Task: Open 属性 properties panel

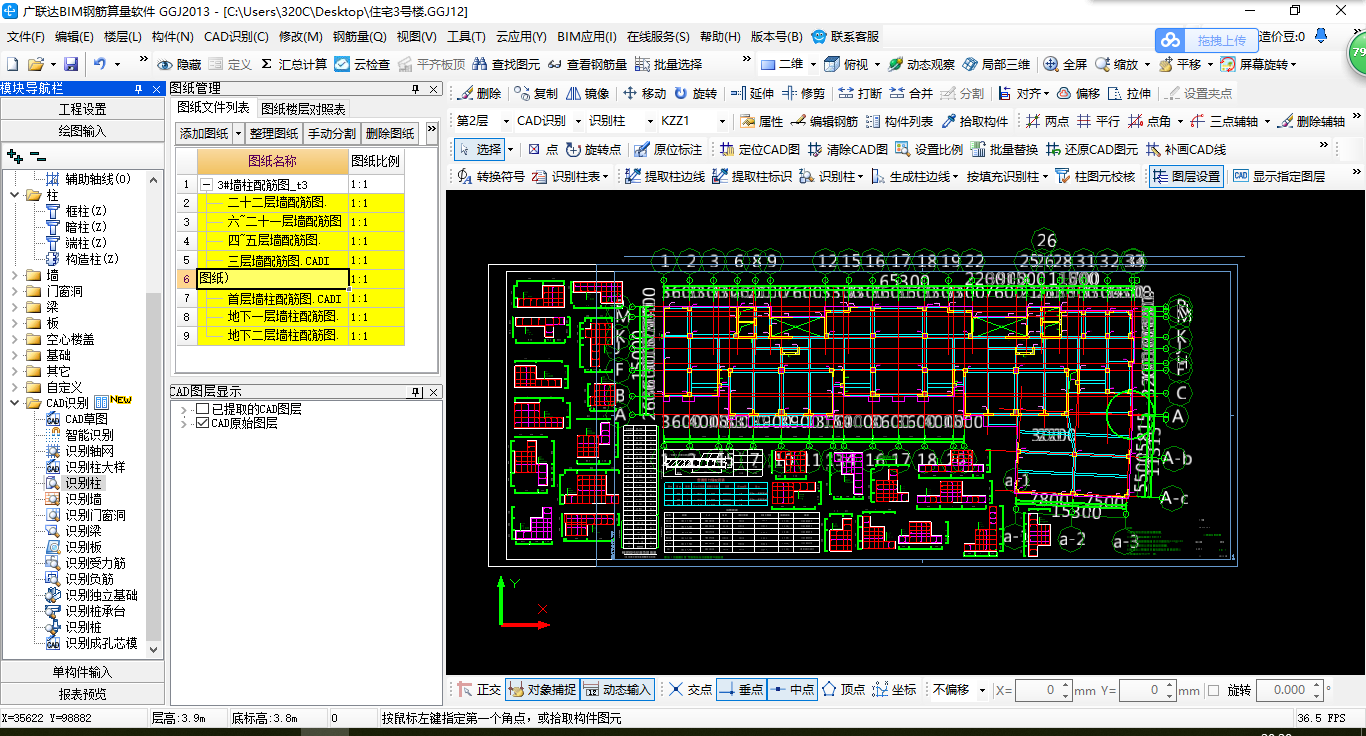Action: 762,121
